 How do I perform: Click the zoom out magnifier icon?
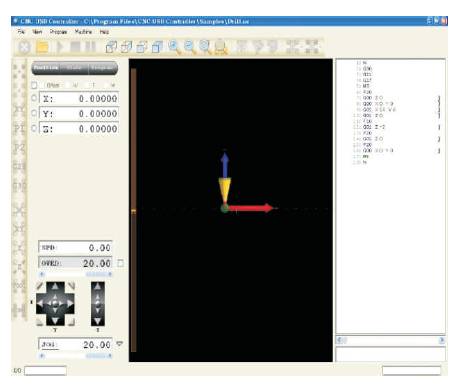coord(190,47)
